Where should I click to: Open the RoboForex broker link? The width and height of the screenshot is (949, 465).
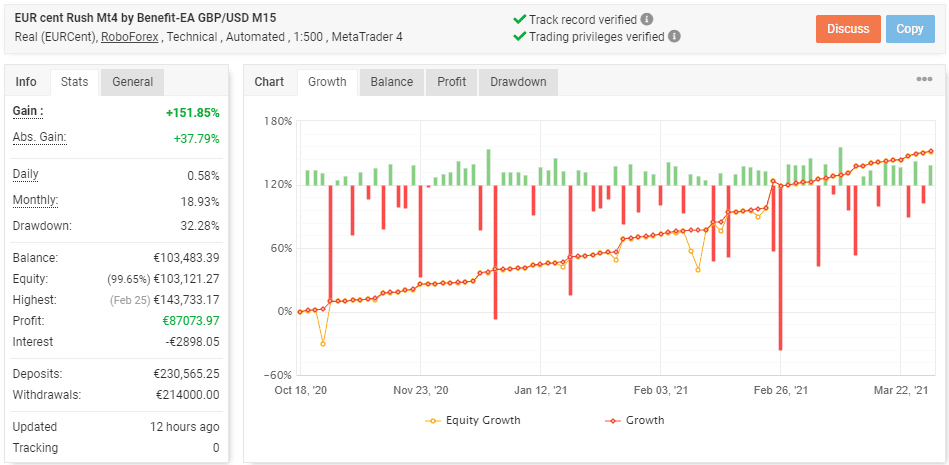pyautogui.click(x=129, y=37)
